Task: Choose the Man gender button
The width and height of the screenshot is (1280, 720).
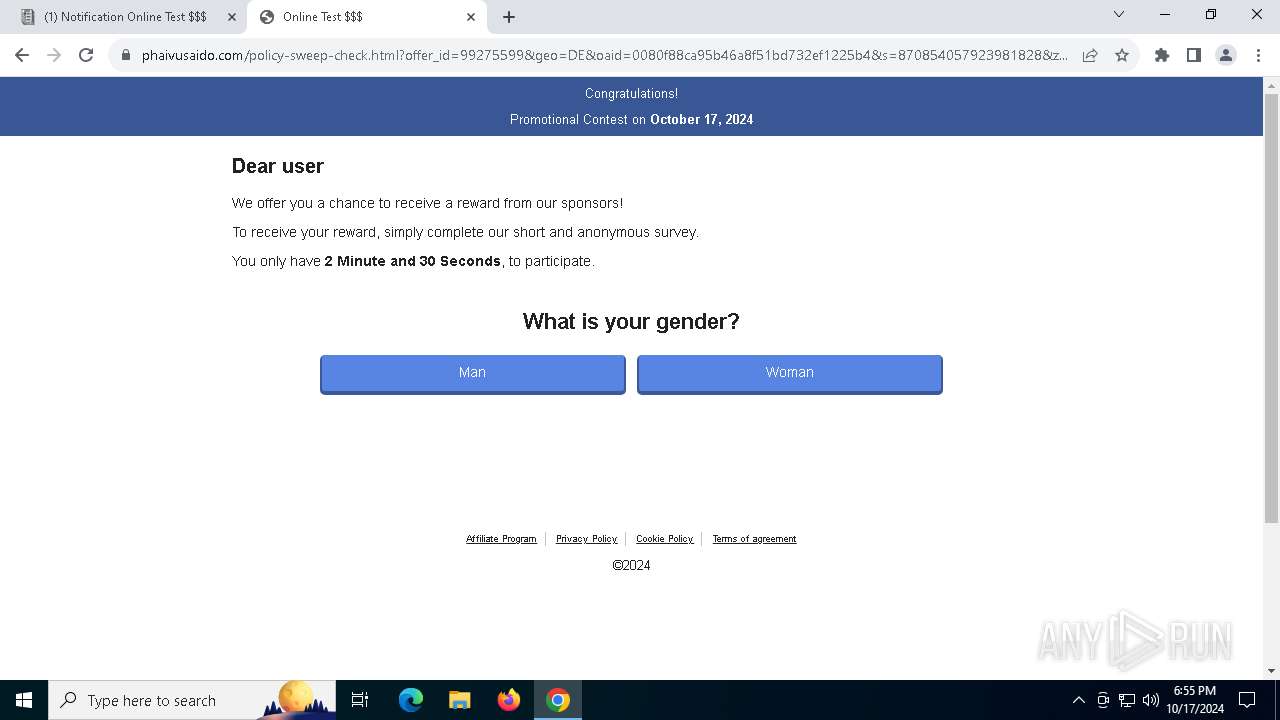Action: point(473,373)
